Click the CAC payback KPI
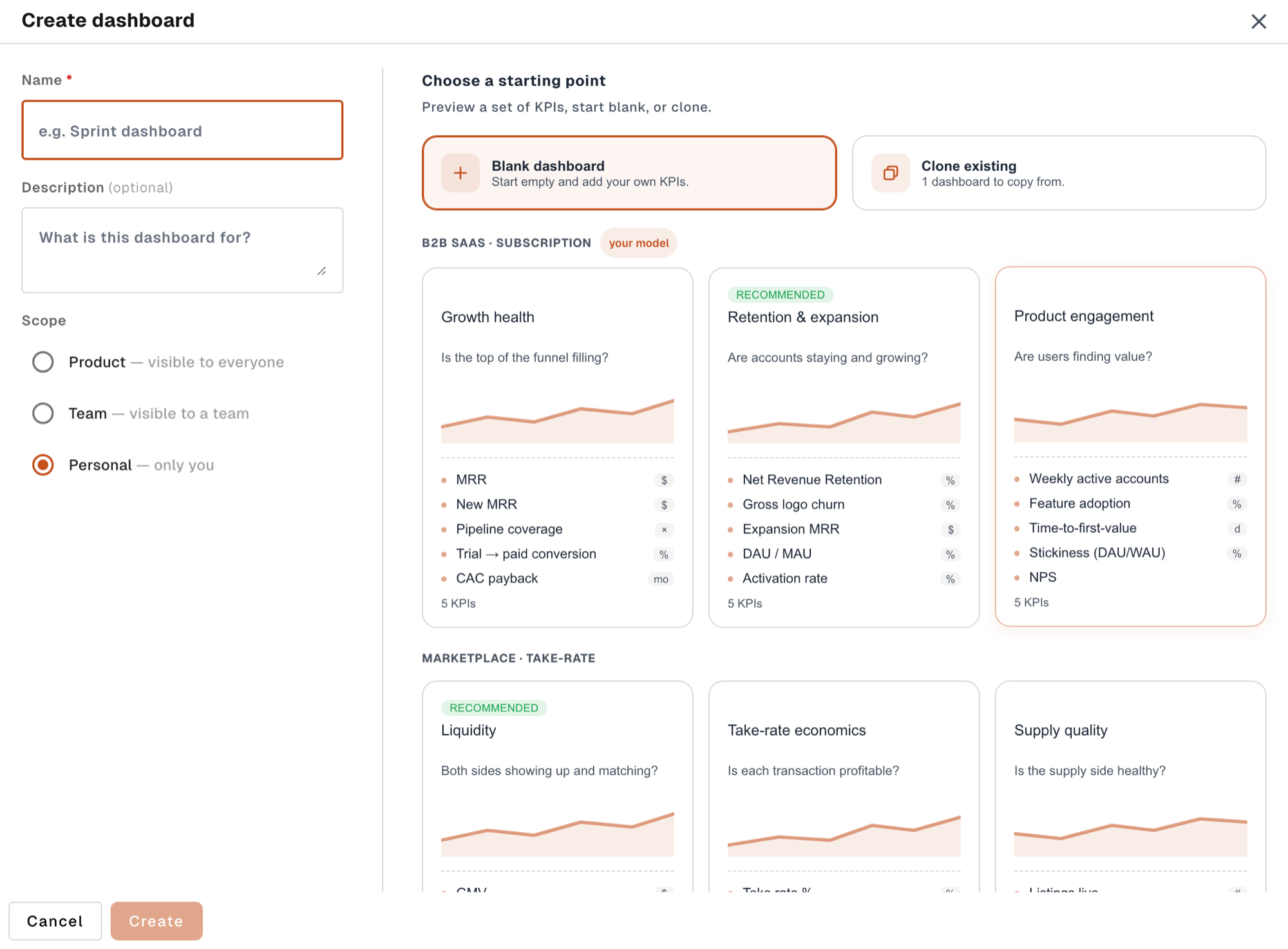Viewport: 1288px width, 949px height. [x=558, y=579]
